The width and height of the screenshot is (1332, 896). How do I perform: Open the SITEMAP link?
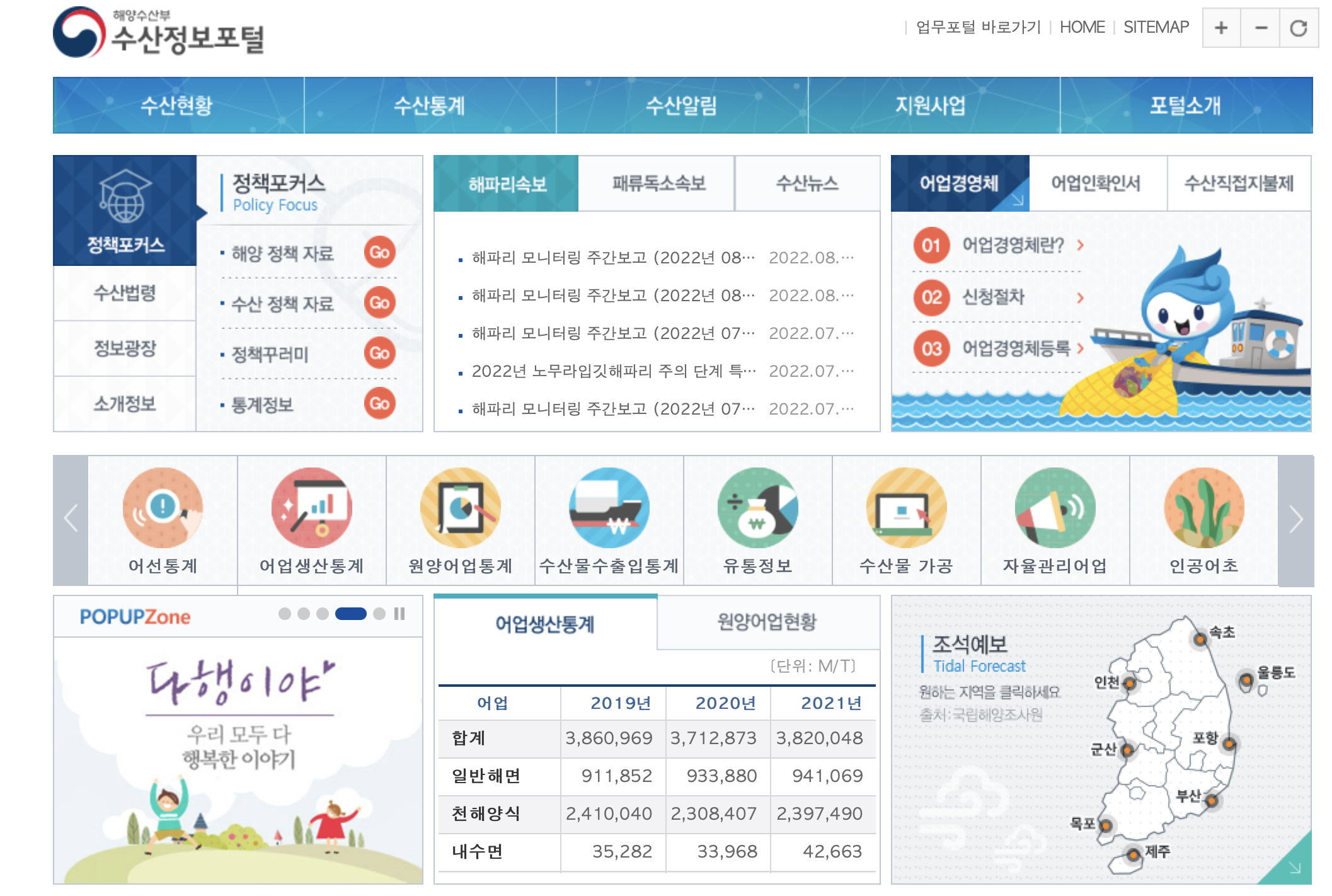point(1156,27)
